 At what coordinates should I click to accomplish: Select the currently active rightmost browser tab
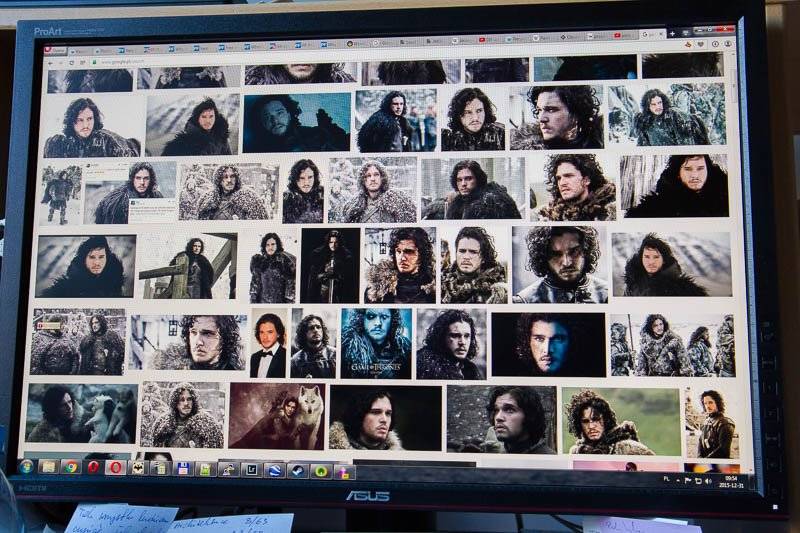coord(653,34)
